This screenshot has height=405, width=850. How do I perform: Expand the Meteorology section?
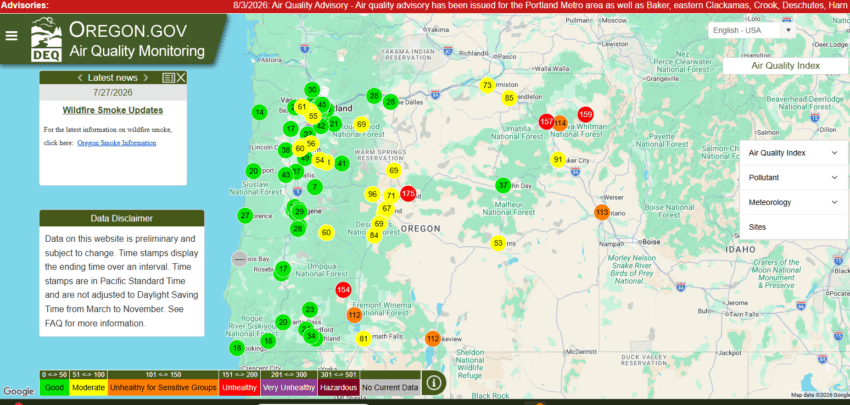pyautogui.click(x=793, y=202)
